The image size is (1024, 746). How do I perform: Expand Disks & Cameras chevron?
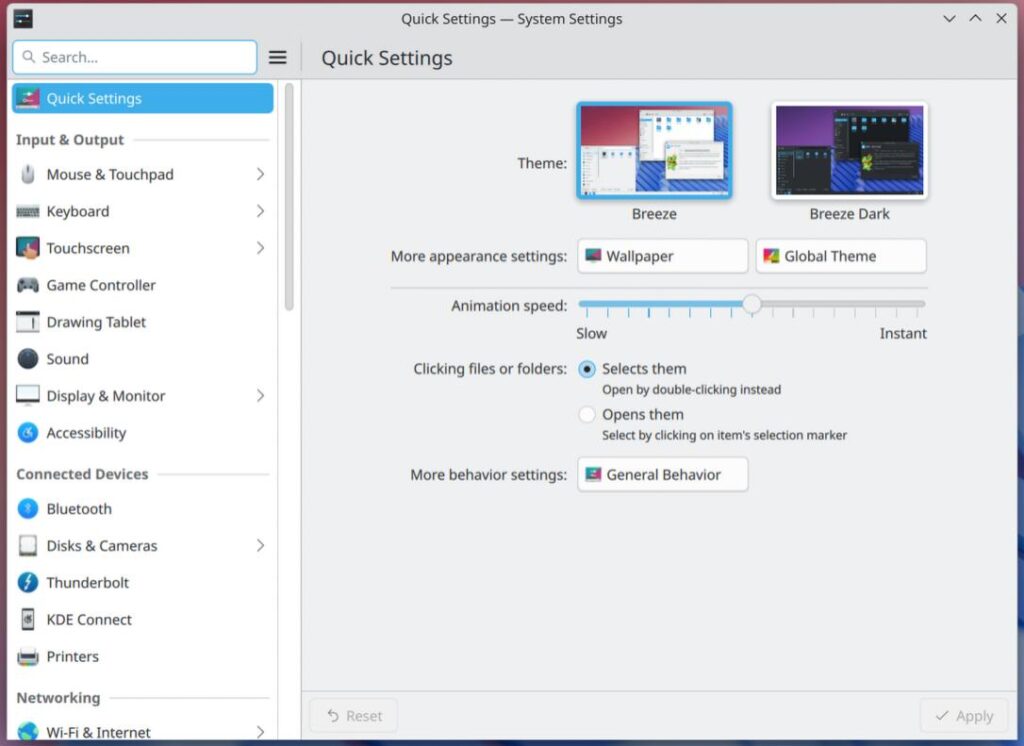point(260,545)
